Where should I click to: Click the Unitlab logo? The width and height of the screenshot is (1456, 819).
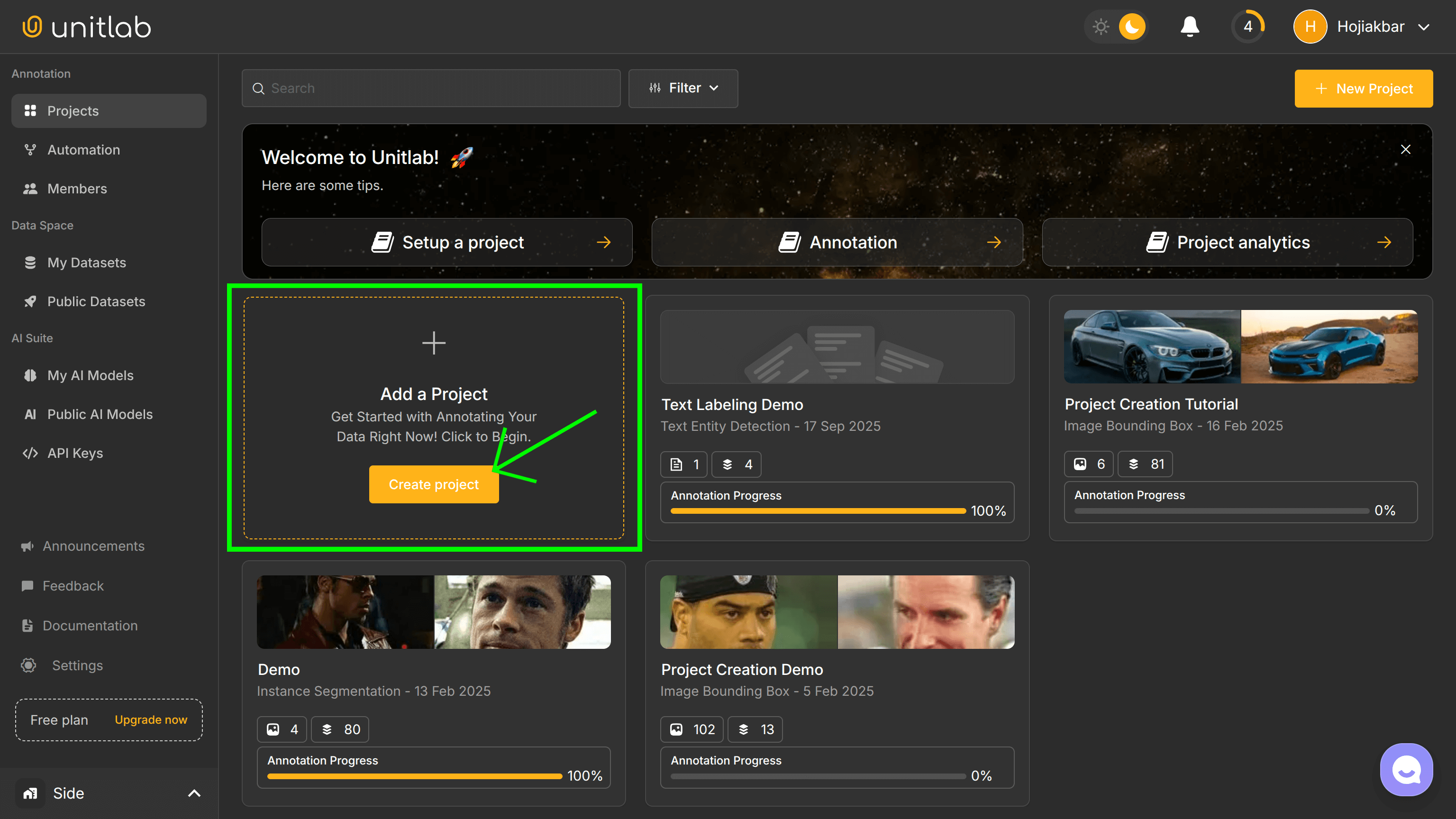pos(86,26)
